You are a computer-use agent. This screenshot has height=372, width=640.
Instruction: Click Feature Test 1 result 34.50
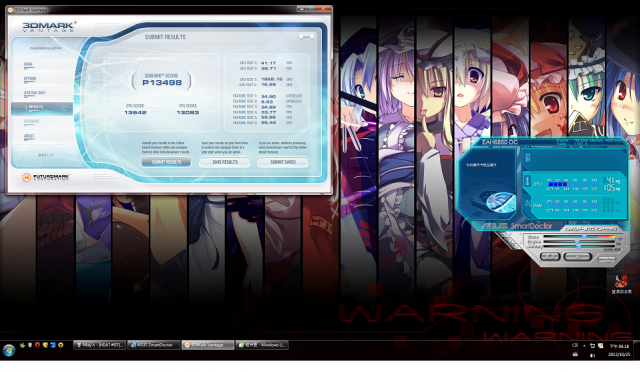click(x=268, y=96)
